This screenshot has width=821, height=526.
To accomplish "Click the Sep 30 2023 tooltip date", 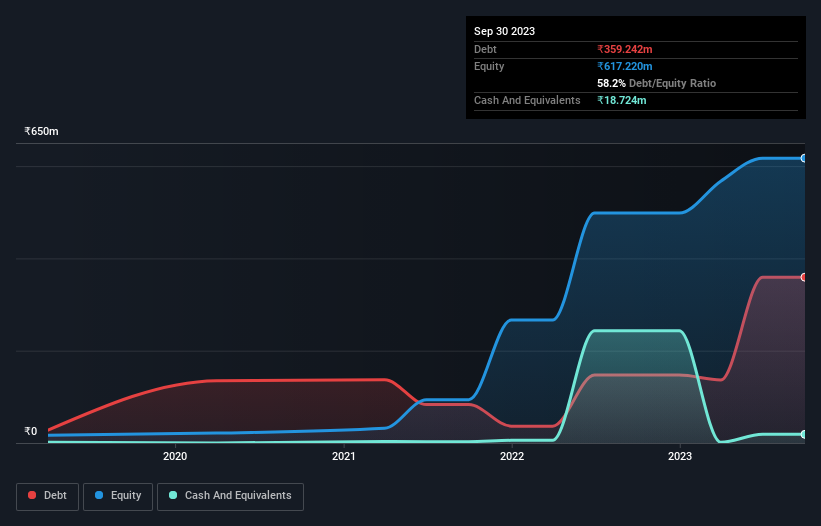I will click(504, 31).
